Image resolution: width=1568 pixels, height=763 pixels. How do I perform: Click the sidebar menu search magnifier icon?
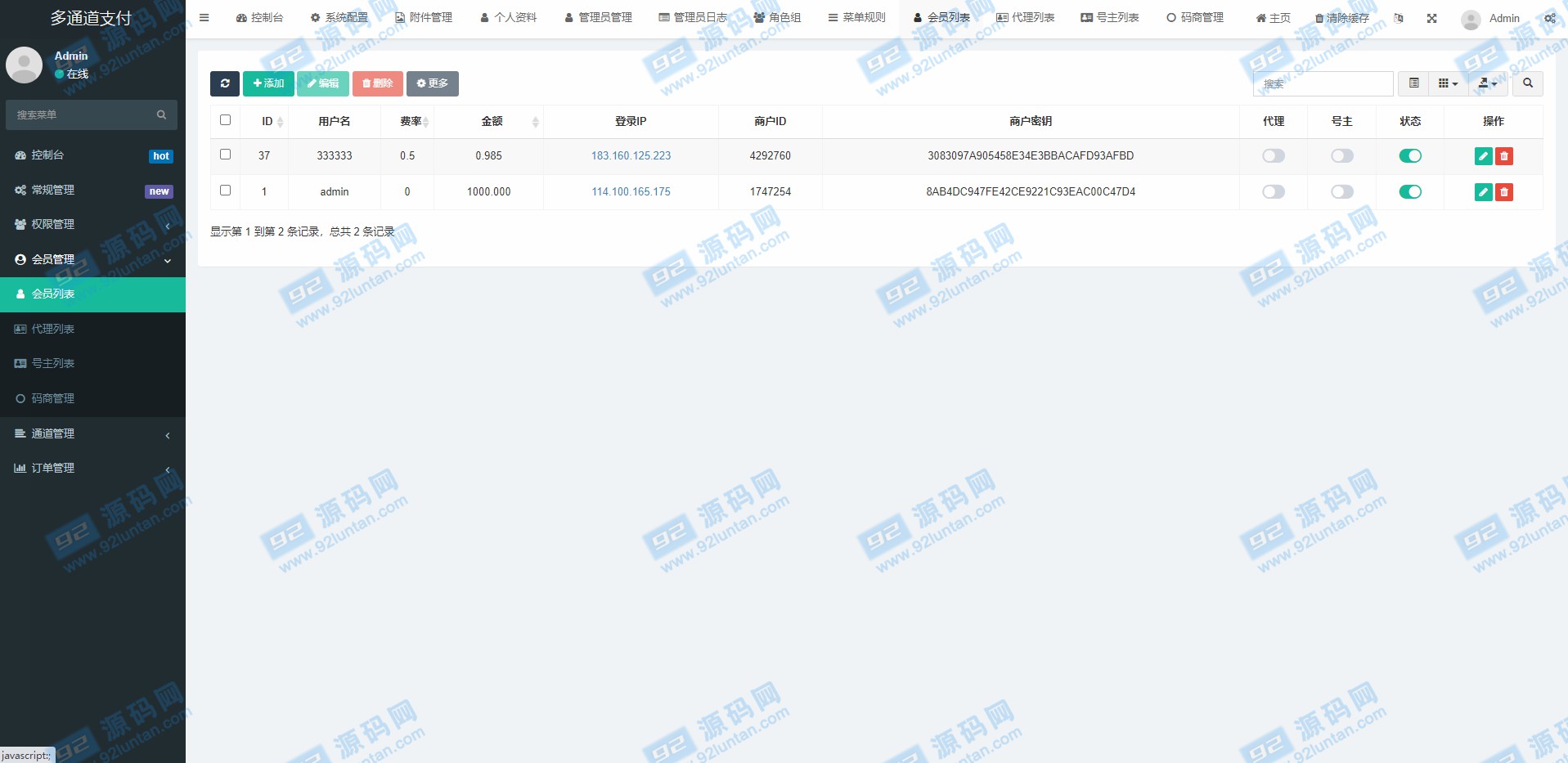point(161,115)
